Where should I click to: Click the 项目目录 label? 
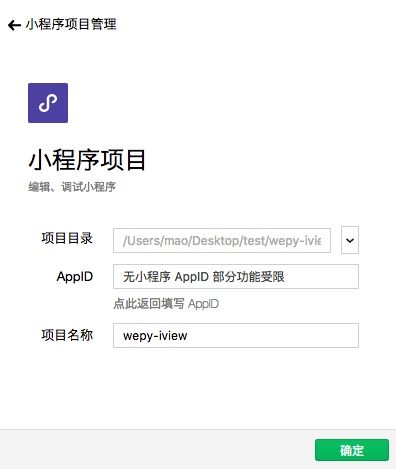click(x=67, y=238)
